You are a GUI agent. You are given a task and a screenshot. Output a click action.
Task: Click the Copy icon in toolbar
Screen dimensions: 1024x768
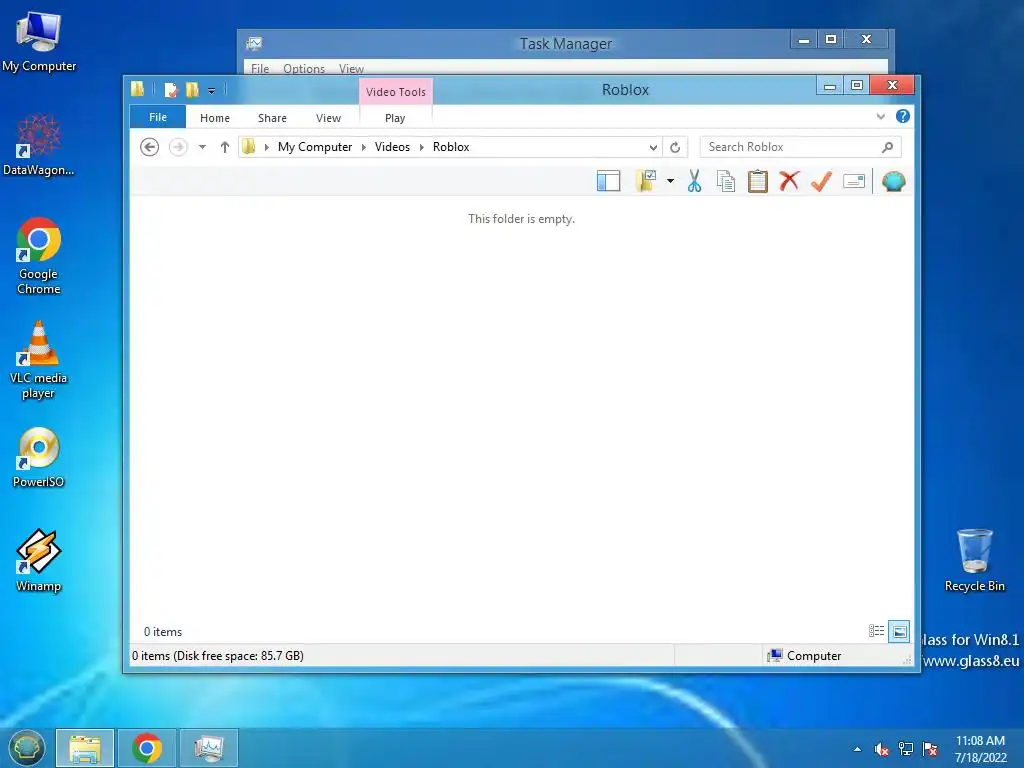pos(726,181)
